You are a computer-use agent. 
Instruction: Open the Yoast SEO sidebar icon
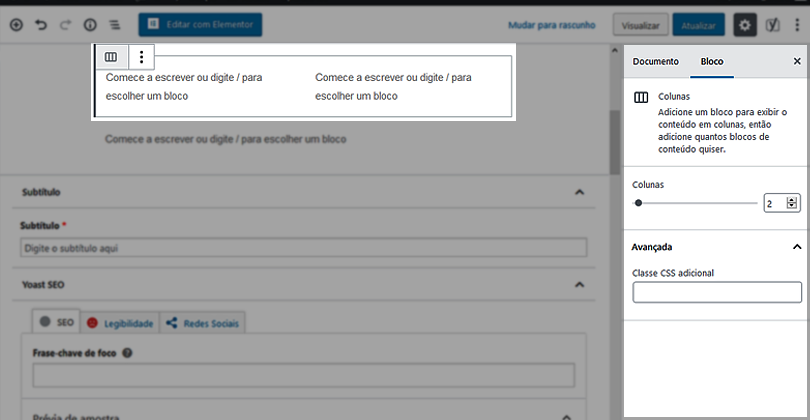(772, 25)
